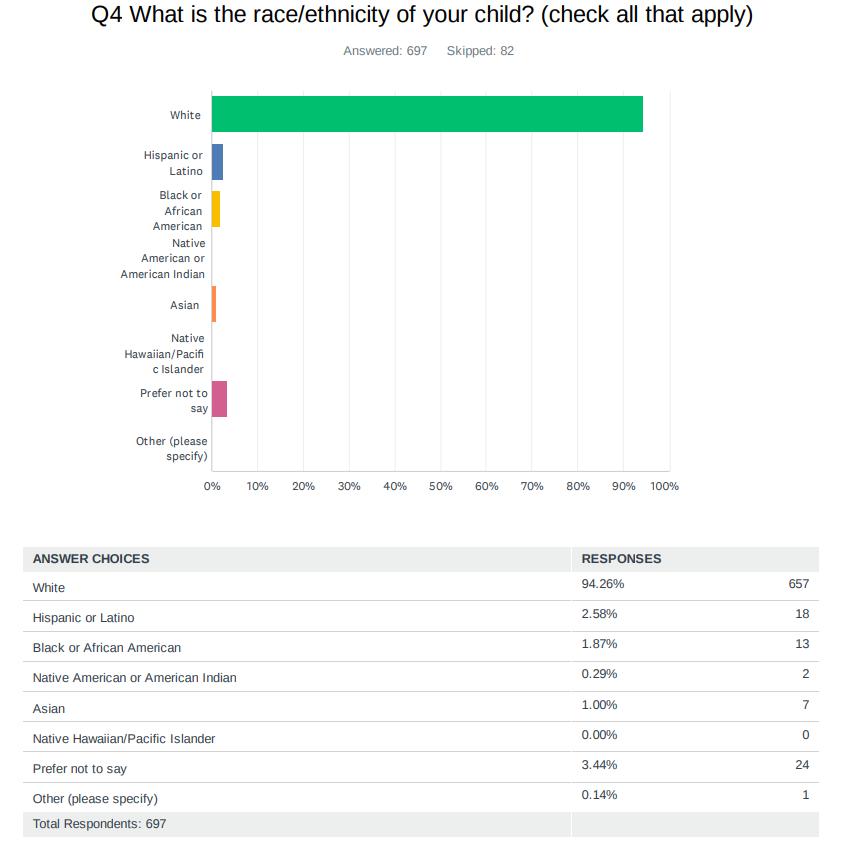Image resolution: width=842 pixels, height=852 pixels.
Task: Click the RESPONSES column header
Action: [x=621, y=559]
